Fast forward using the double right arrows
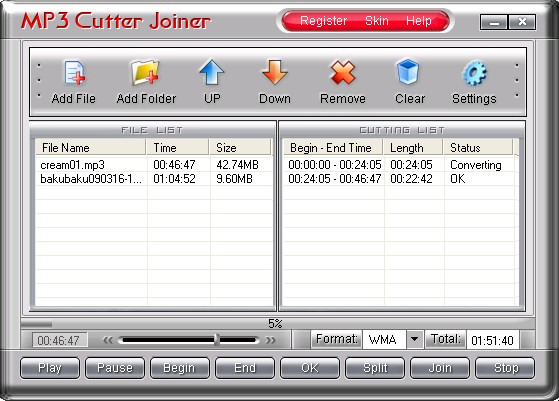Image resolution: width=559 pixels, height=401 pixels. click(271, 340)
